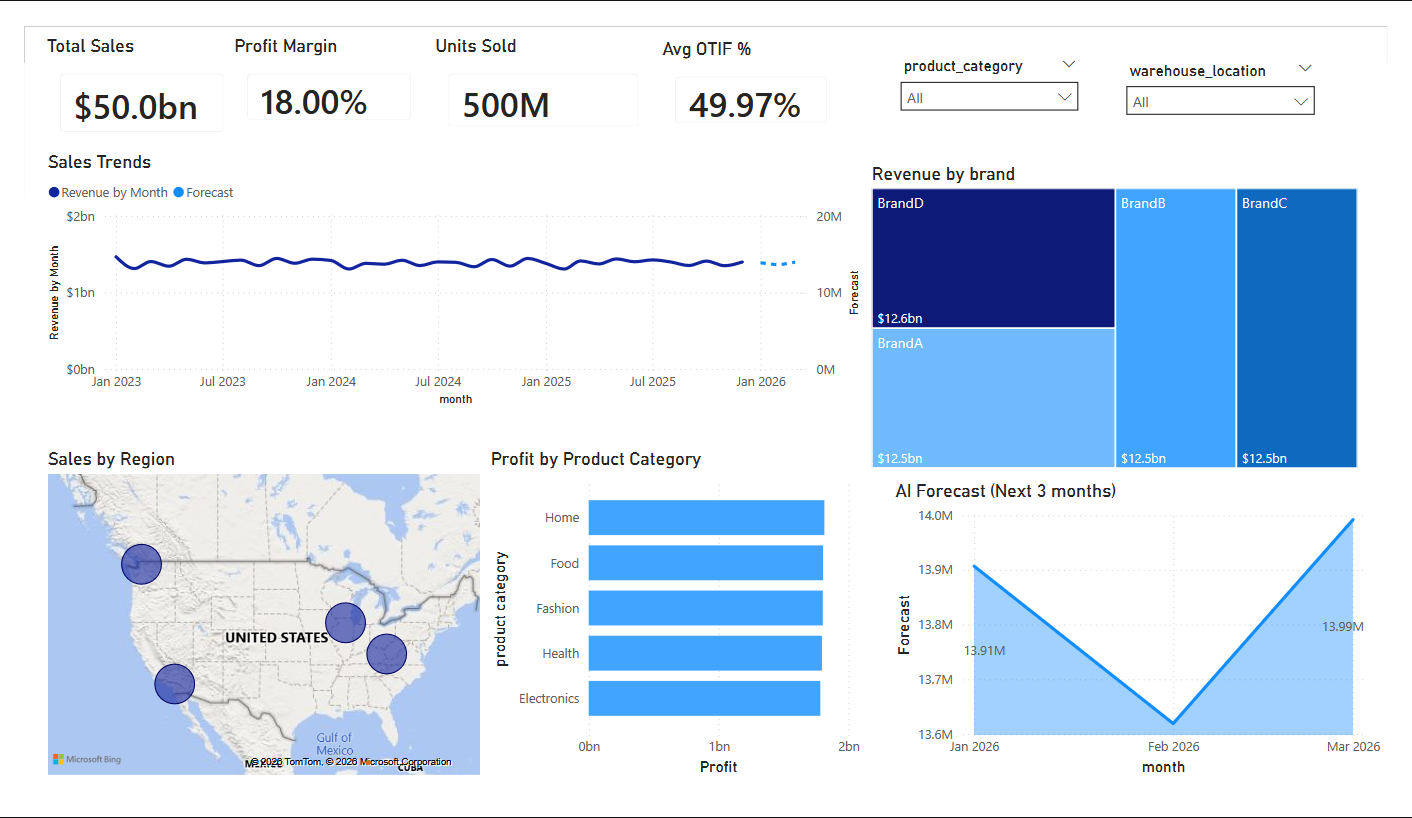Click the warehouse_location slicer title

click(1198, 71)
